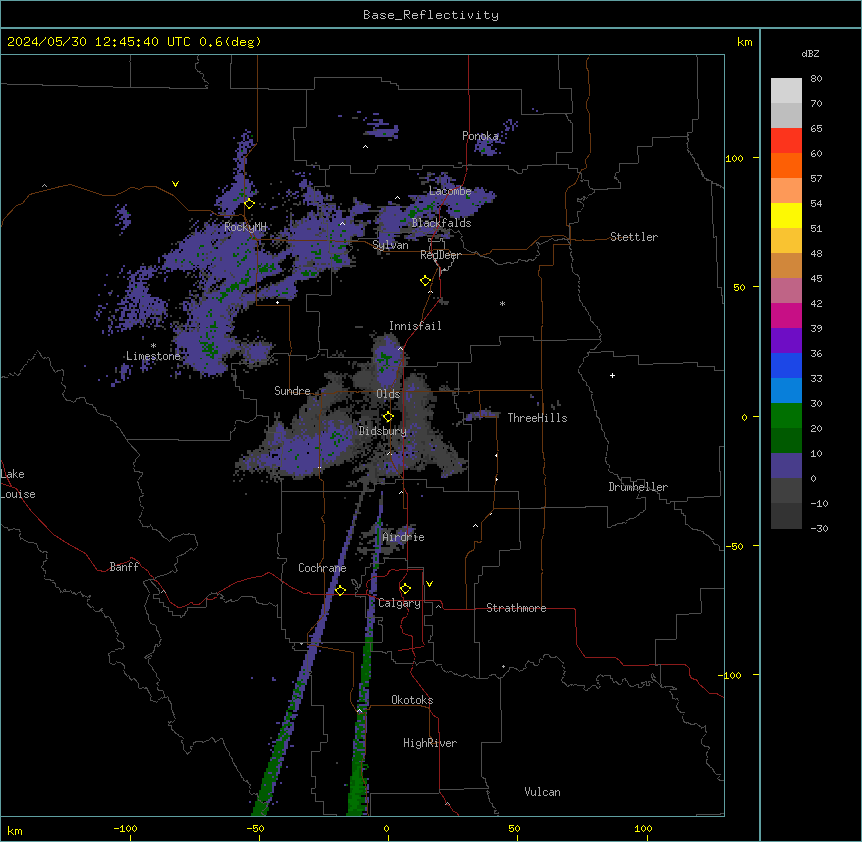Click the Ponoka town label
This screenshot has height=842, width=862.
[x=480, y=136]
